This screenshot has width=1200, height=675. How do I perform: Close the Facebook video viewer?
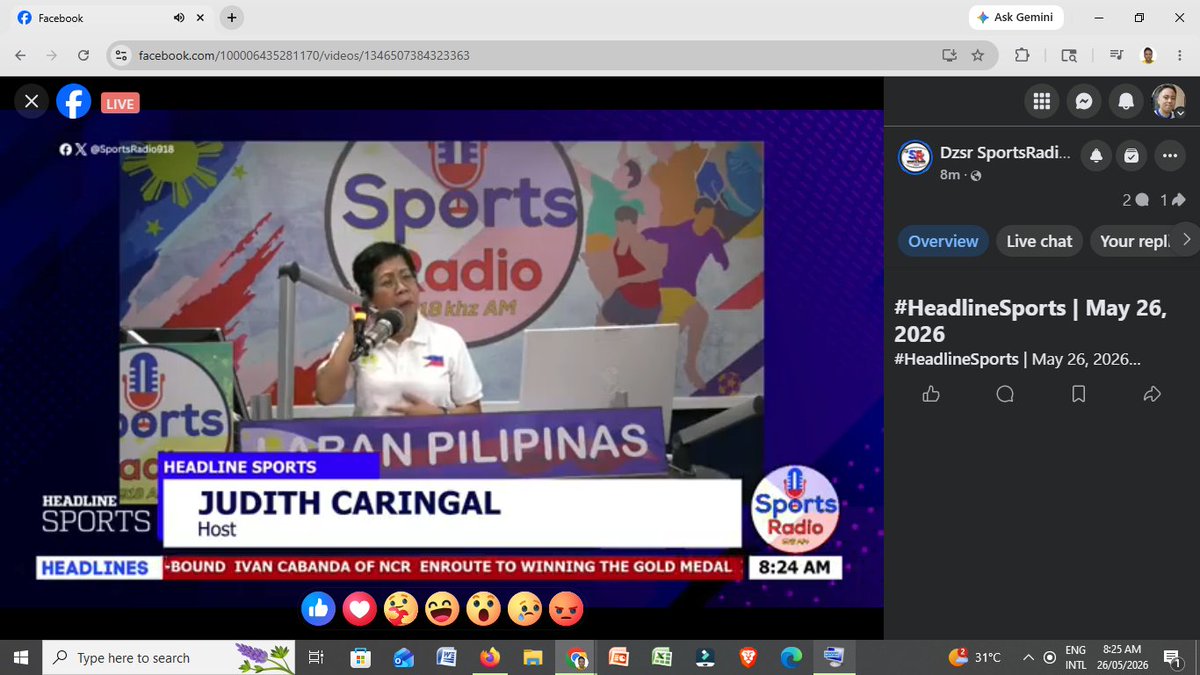pos(32,101)
